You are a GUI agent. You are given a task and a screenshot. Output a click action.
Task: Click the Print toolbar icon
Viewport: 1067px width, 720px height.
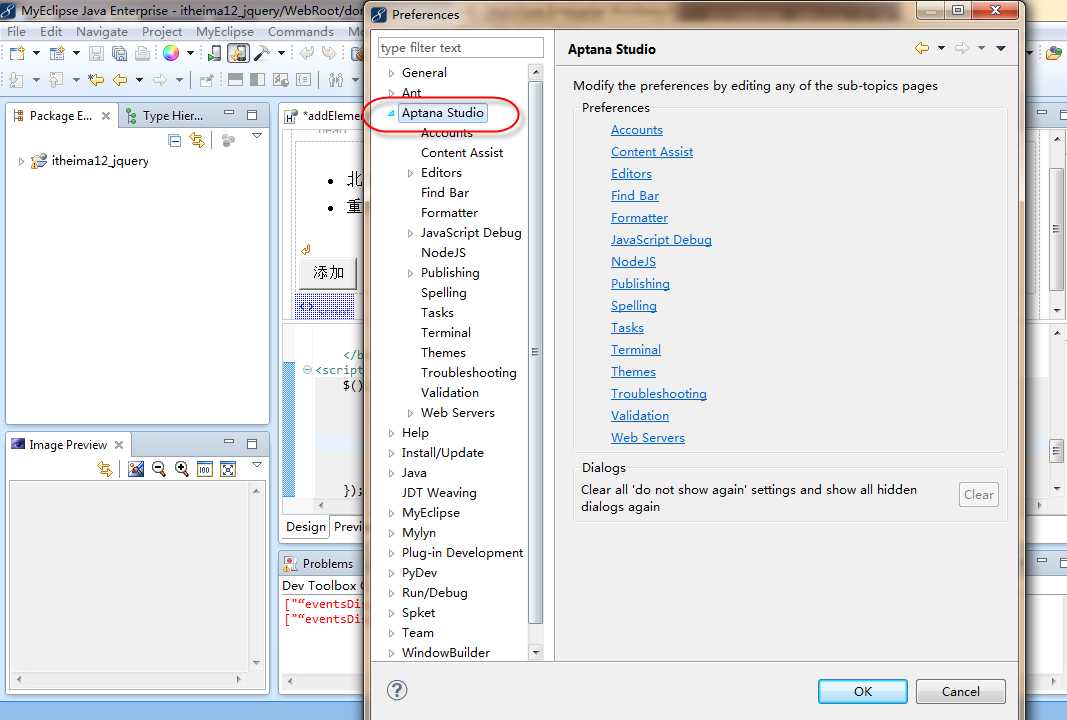(142, 53)
